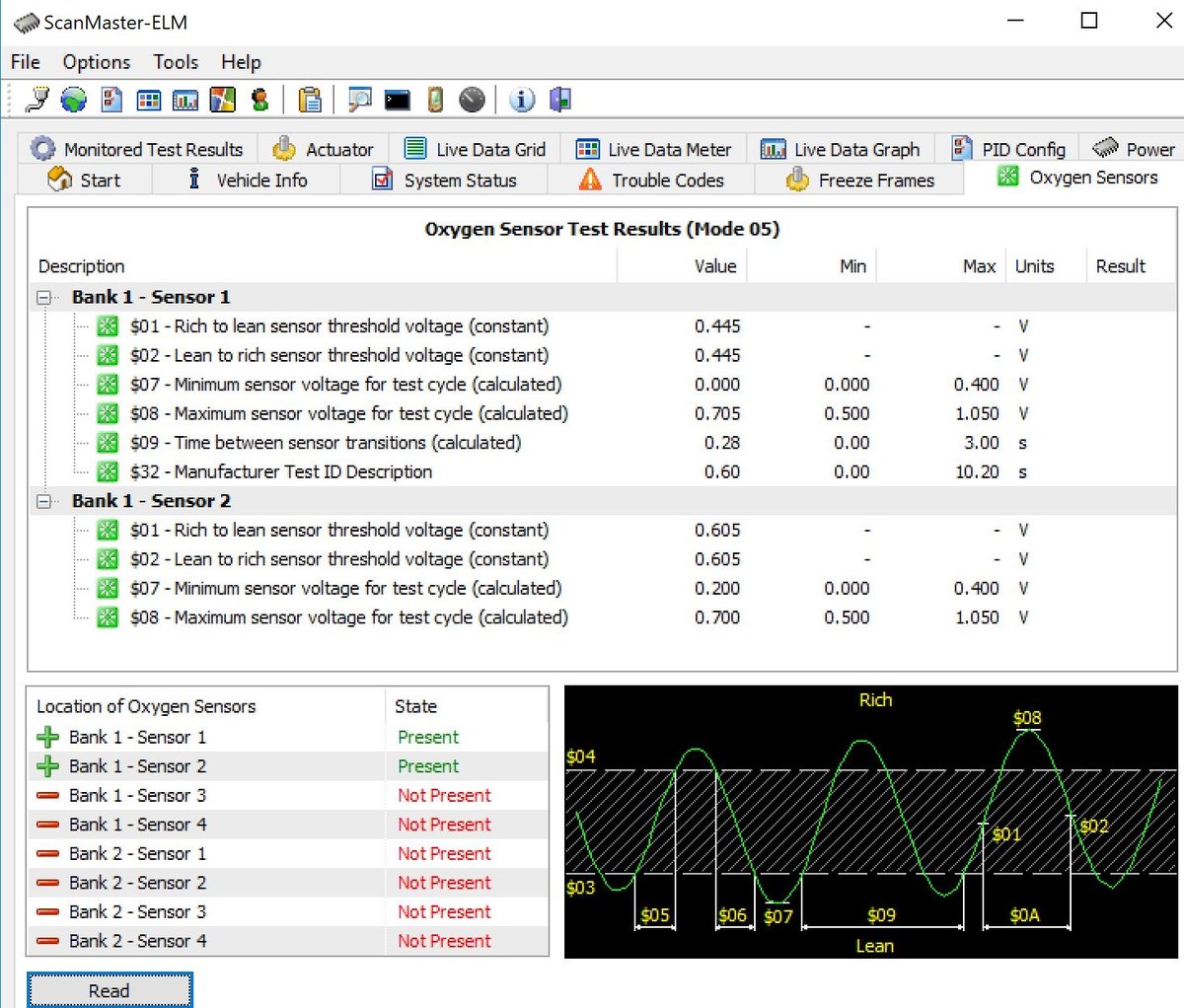
Task: Click the Monitored Test Results gear icon
Action: tap(43, 148)
